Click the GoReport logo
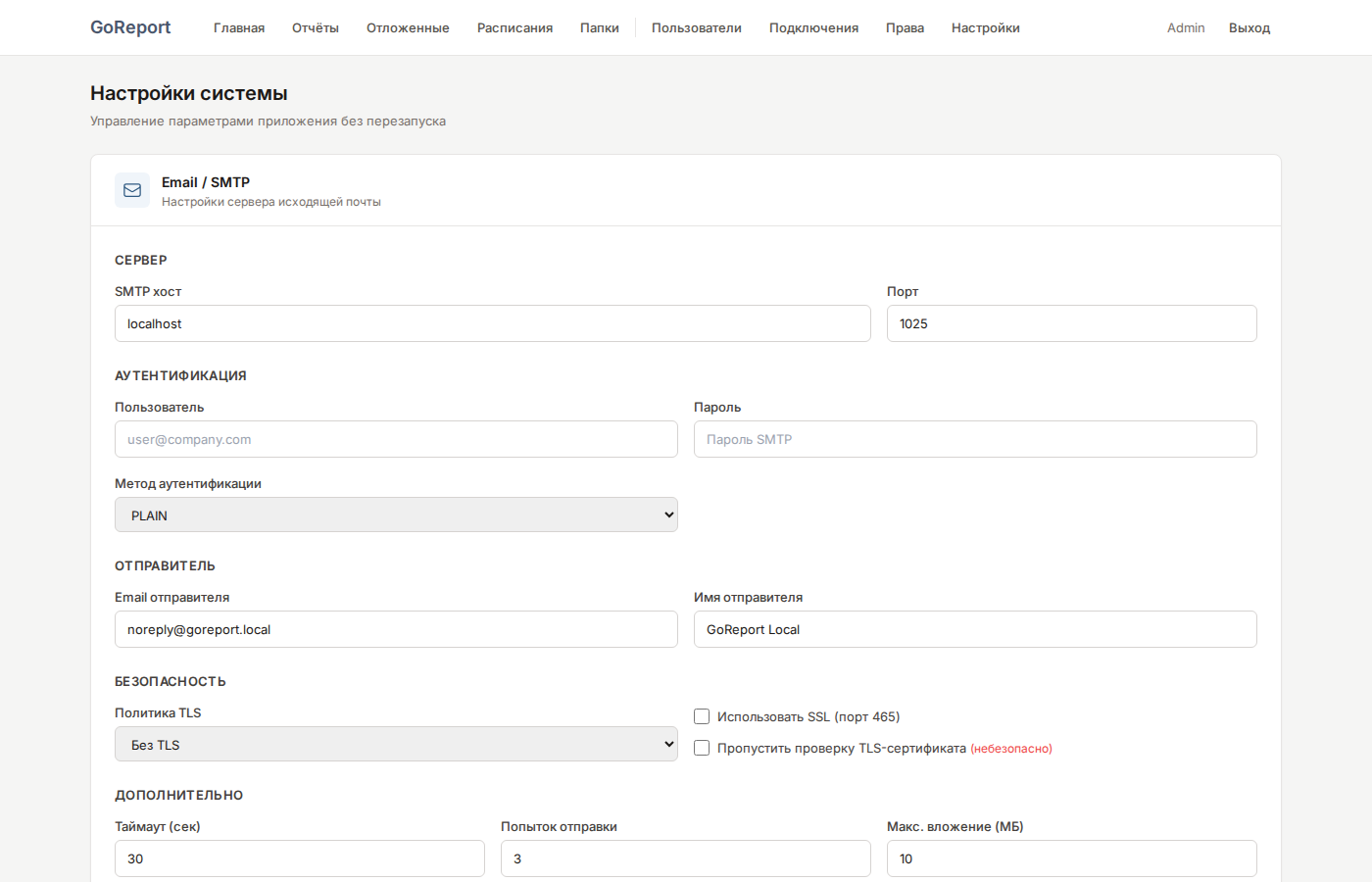The image size is (1372, 882). [x=130, y=26]
